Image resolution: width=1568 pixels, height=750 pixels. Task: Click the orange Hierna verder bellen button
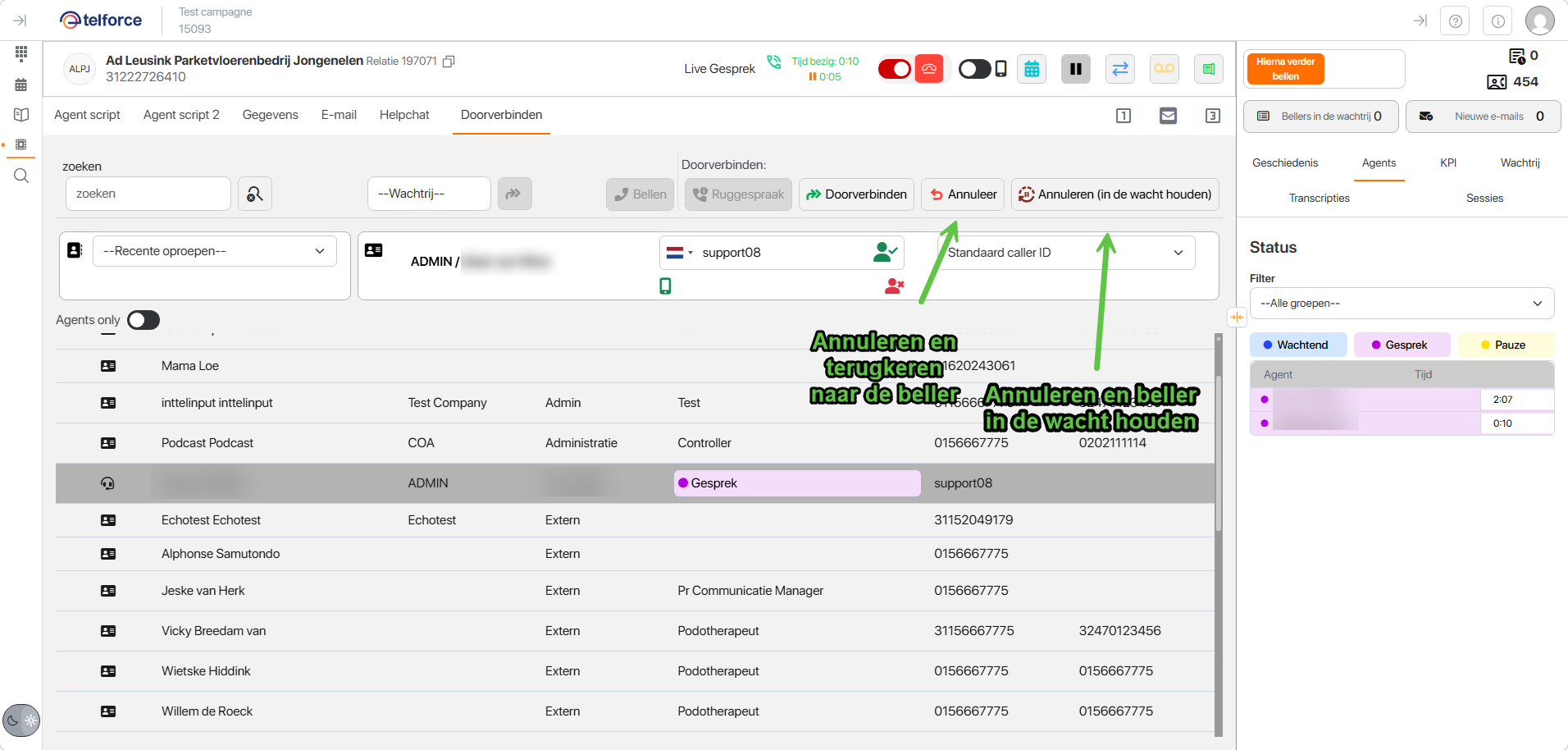pyautogui.click(x=1285, y=69)
